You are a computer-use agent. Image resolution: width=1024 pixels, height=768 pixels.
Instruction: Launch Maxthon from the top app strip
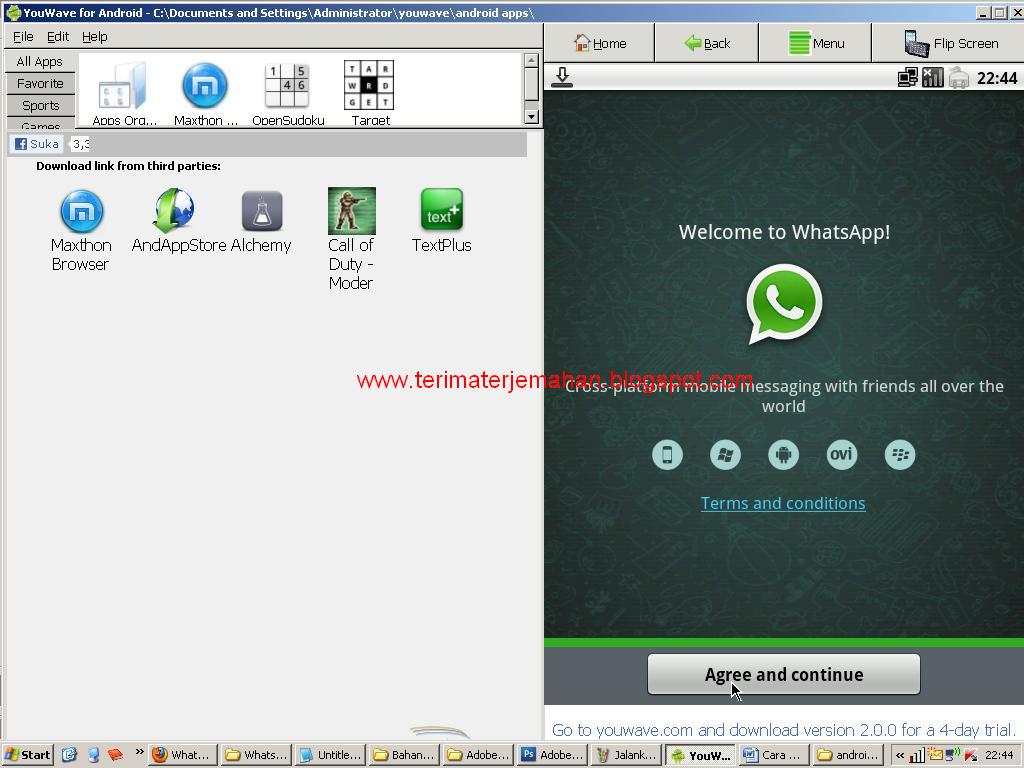click(204, 85)
